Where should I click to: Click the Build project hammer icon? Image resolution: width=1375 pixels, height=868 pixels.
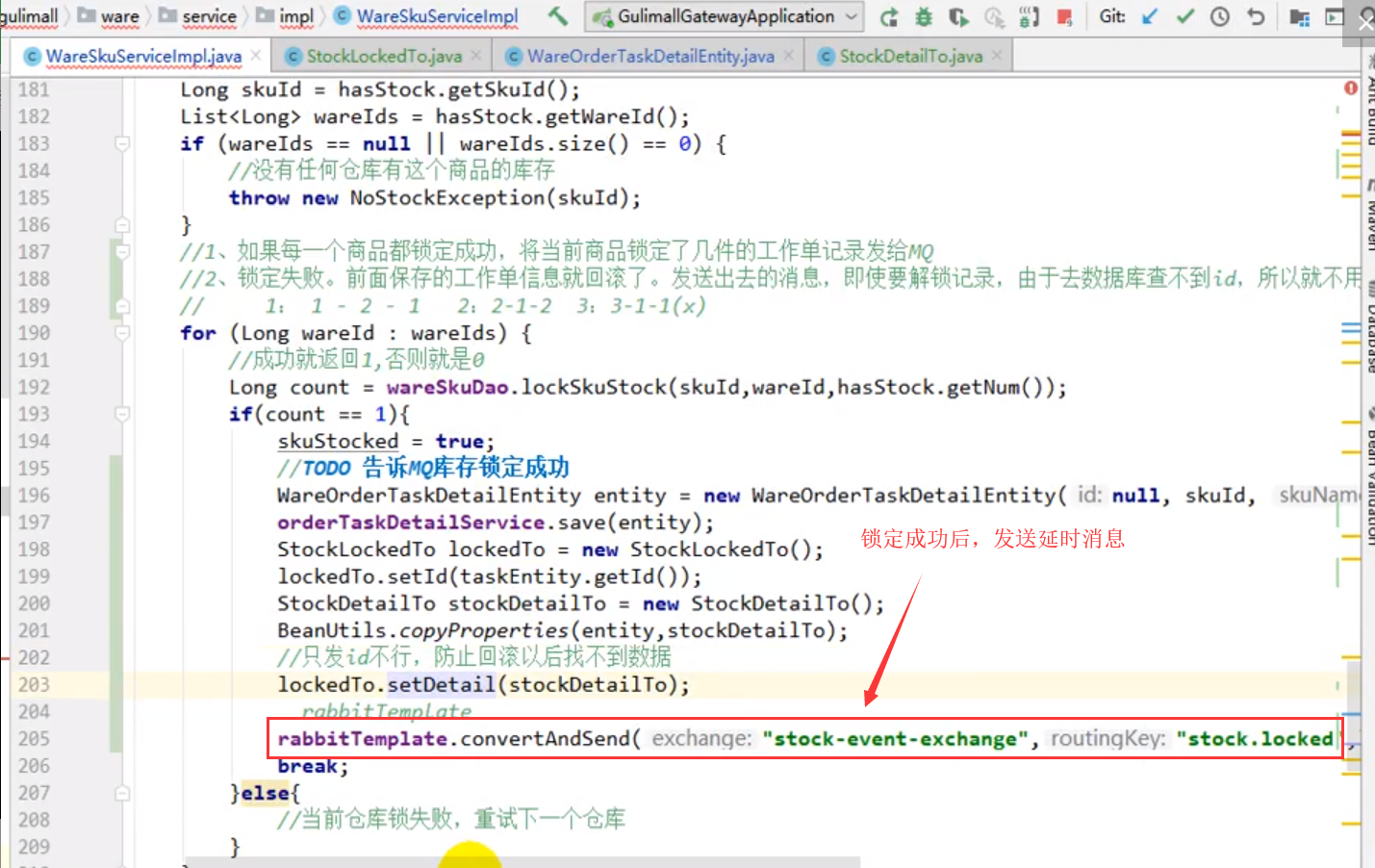(557, 16)
